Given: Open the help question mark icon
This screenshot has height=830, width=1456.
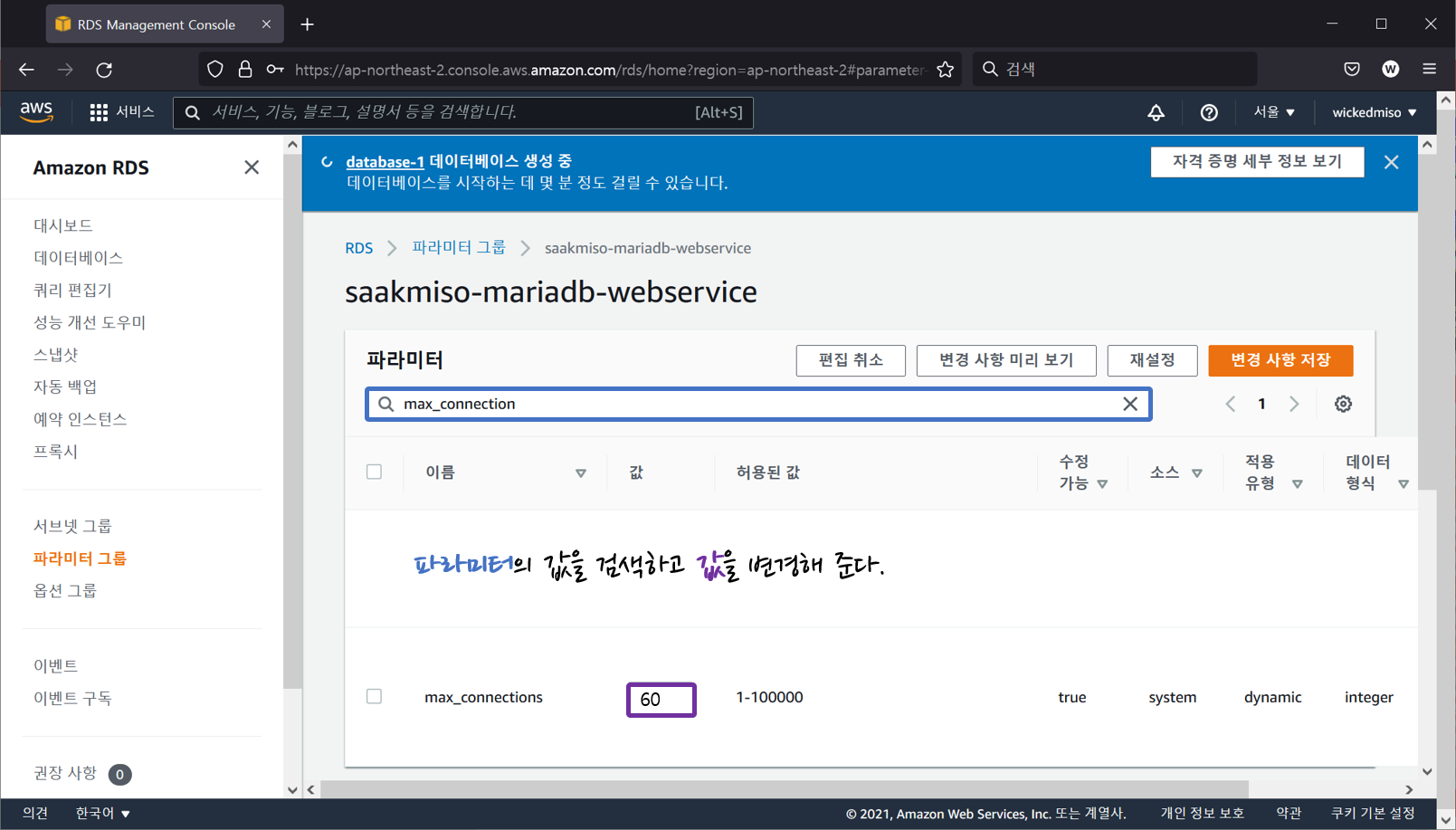Looking at the screenshot, I should coord(1209,112).
